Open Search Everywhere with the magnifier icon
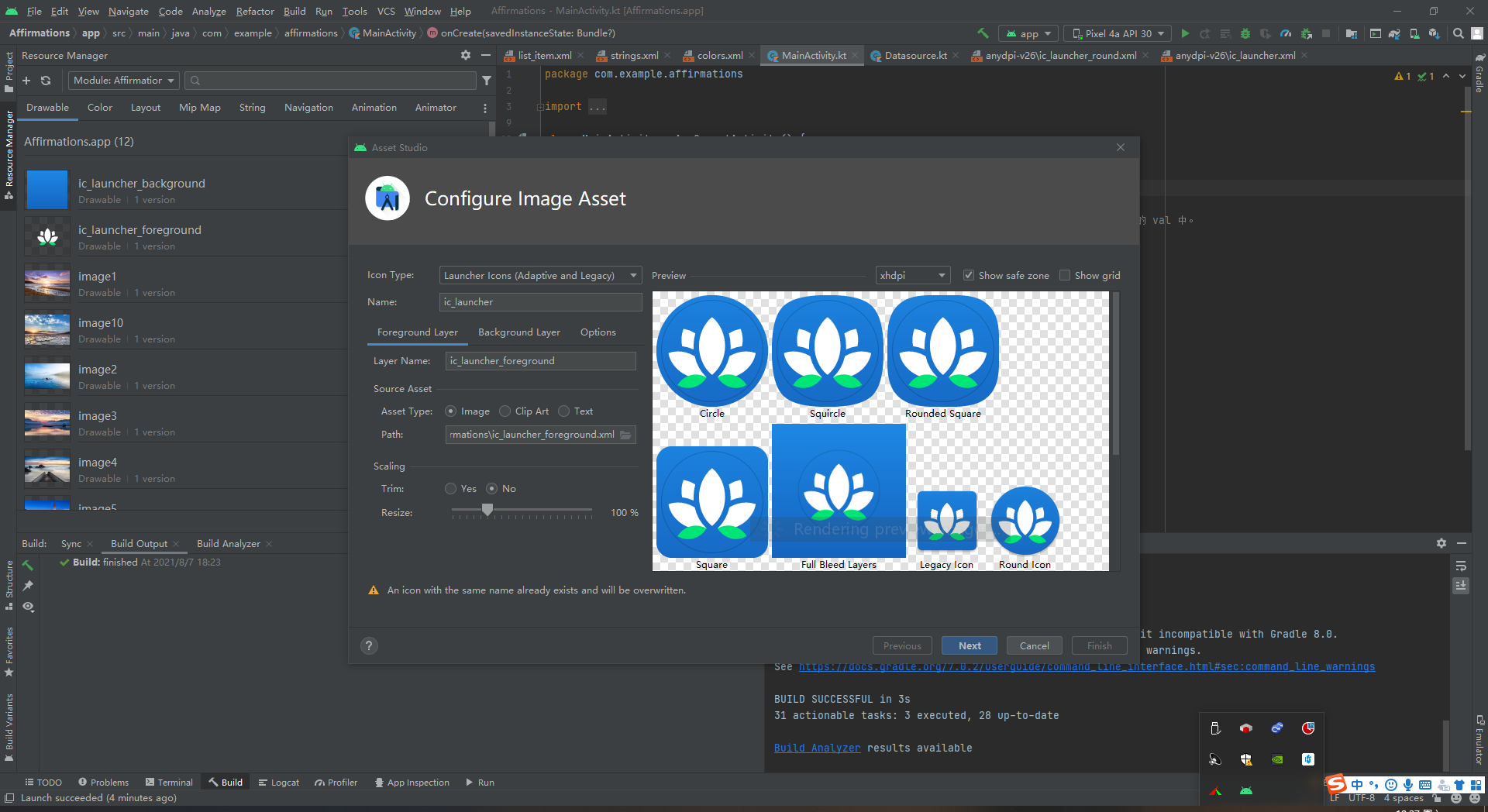The height and width of the screenshot is (812, 1488). pyautogui.click(x=1458, y=33)
